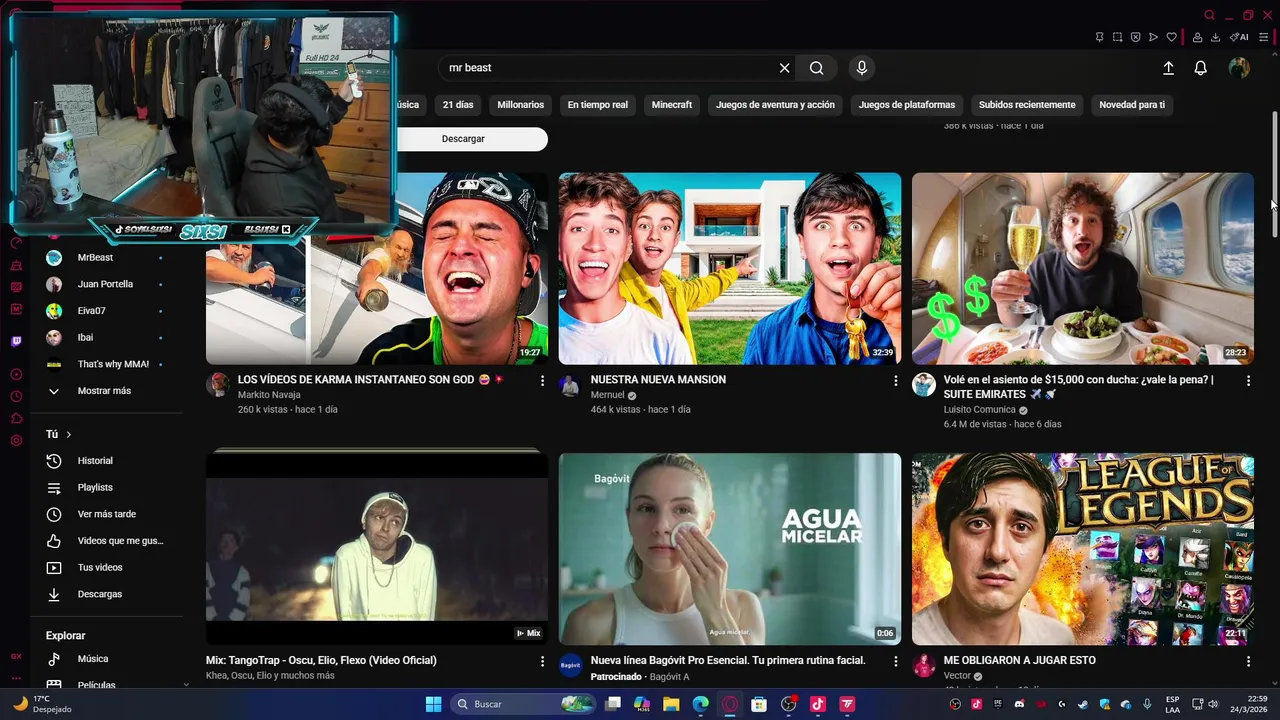Open the easy setup sliders icon
1280x720 pixels.
pyautogui.click(x=1264, y=37)
